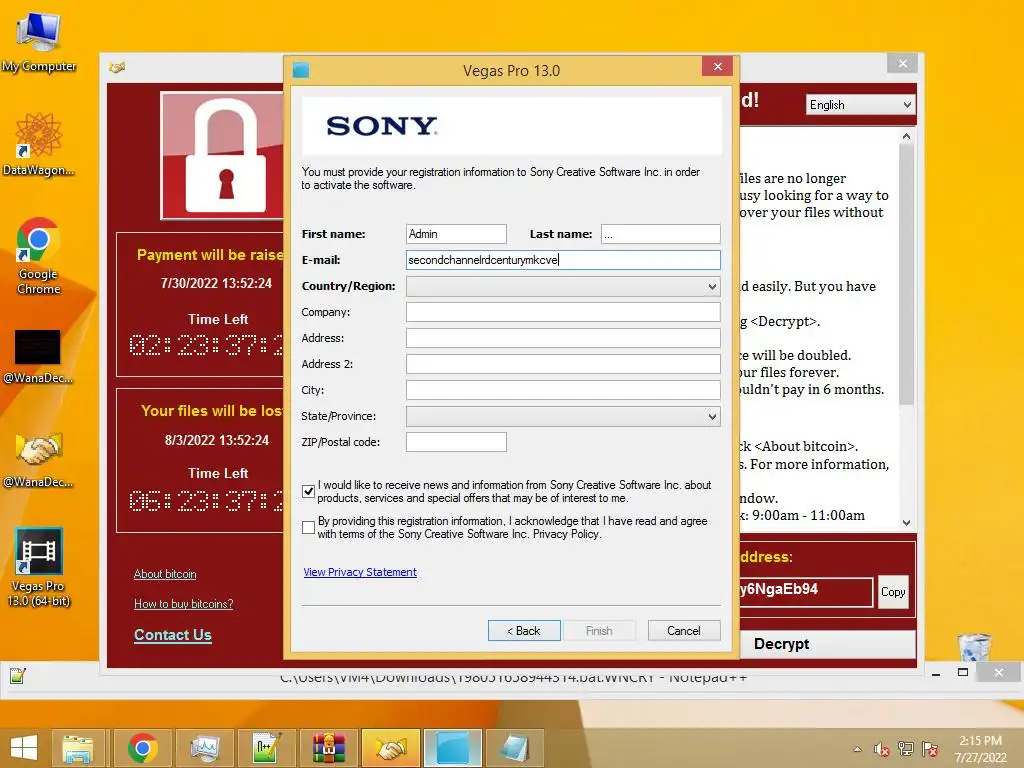Click the message scroll down arrow

point(906,522)
